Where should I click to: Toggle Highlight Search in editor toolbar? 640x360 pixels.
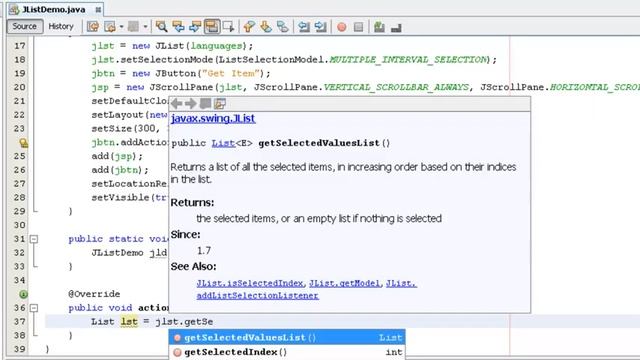click(212, 27)
